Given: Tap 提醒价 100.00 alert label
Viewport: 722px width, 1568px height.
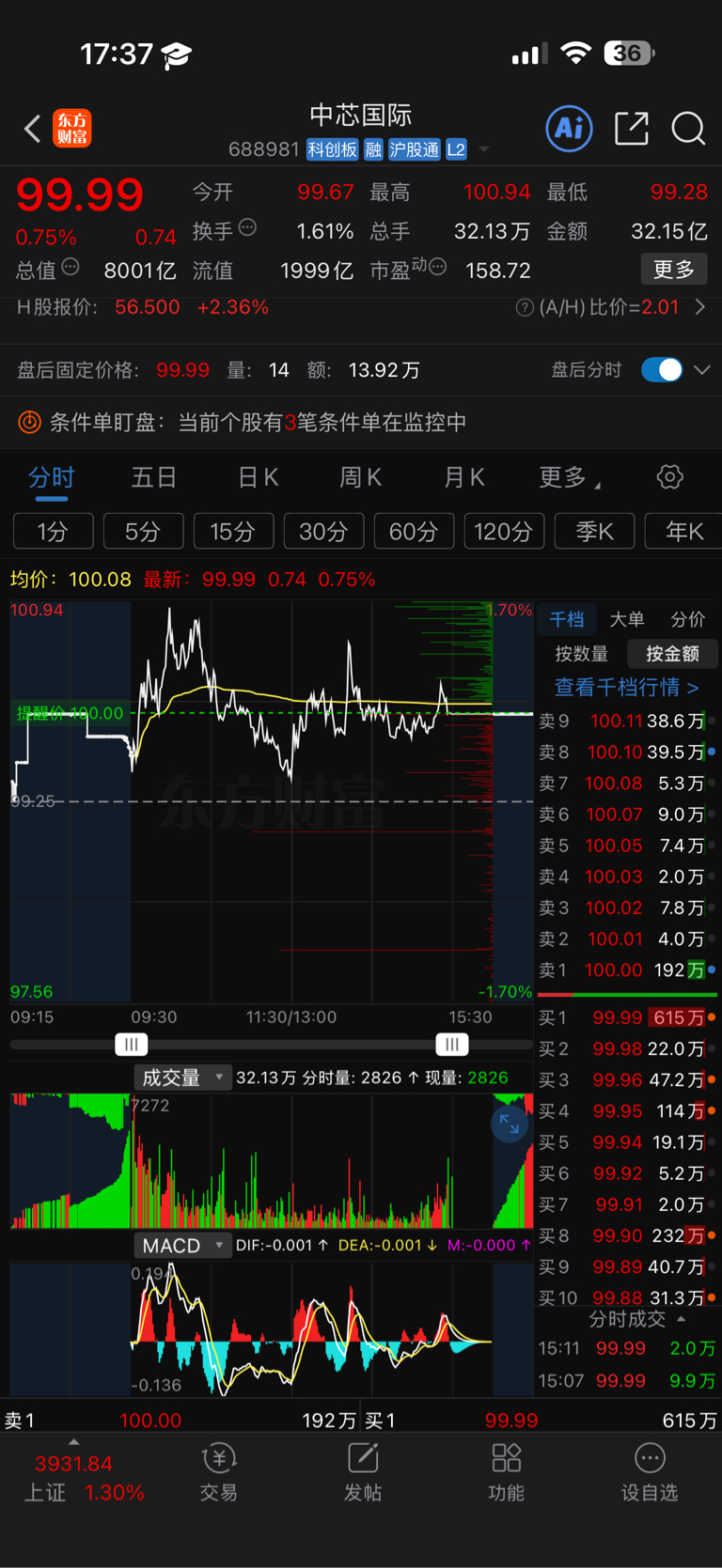Looking at the screenshot, I should [x=71, y=713].
